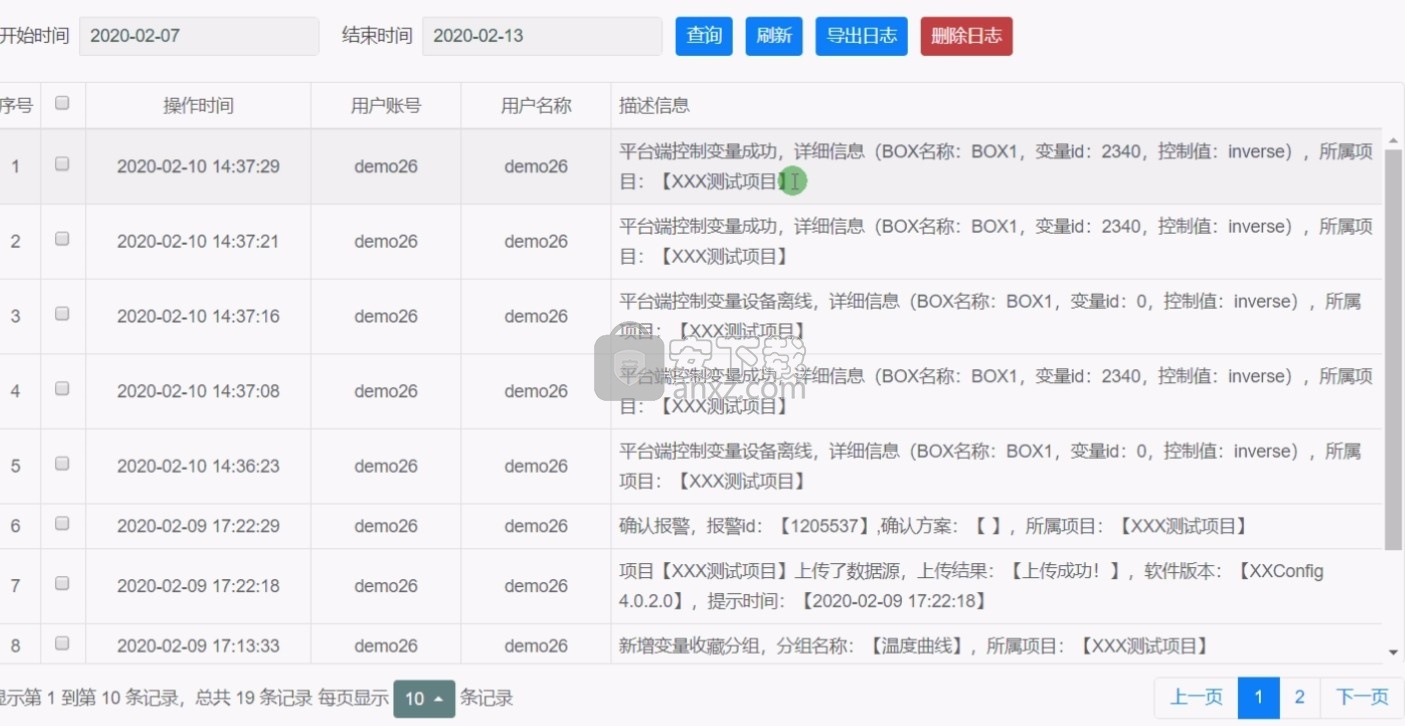
Task: Click timestamp 2020-02-09 17:13:33
Action: pyautogui.click(x=198, y=646)
